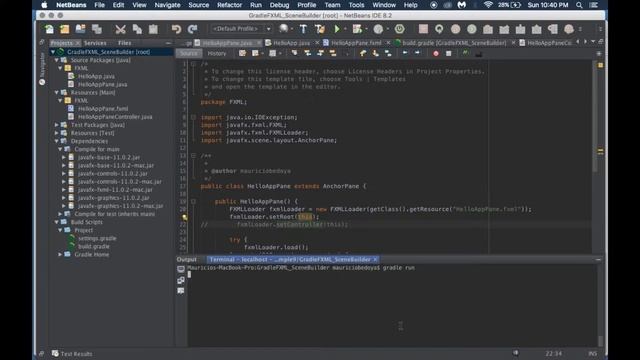Collapse the Build Scripts node

click(x=57, y=222)
